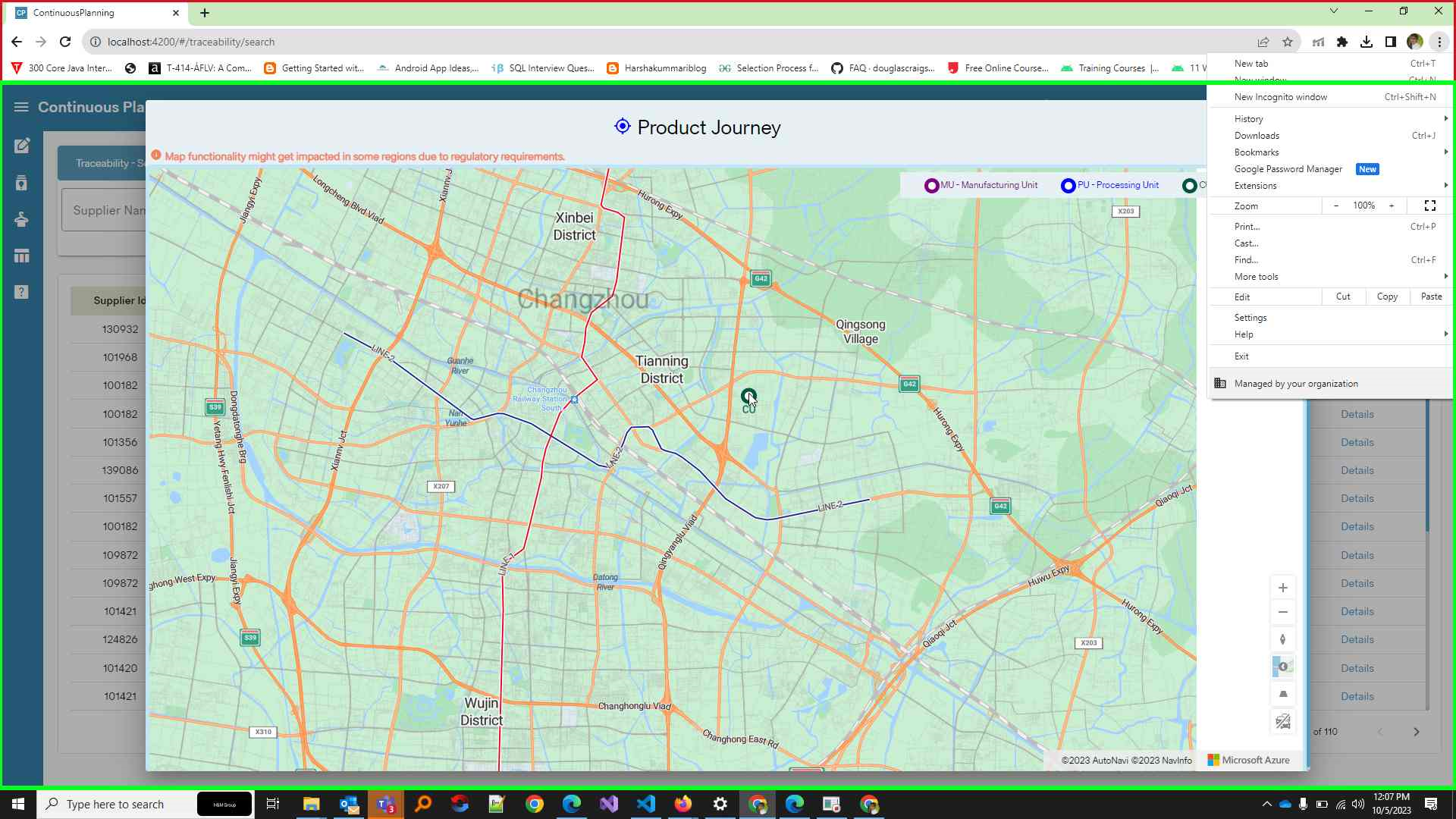Select Cast from Chrome menu

click(x=1331, y=243)
